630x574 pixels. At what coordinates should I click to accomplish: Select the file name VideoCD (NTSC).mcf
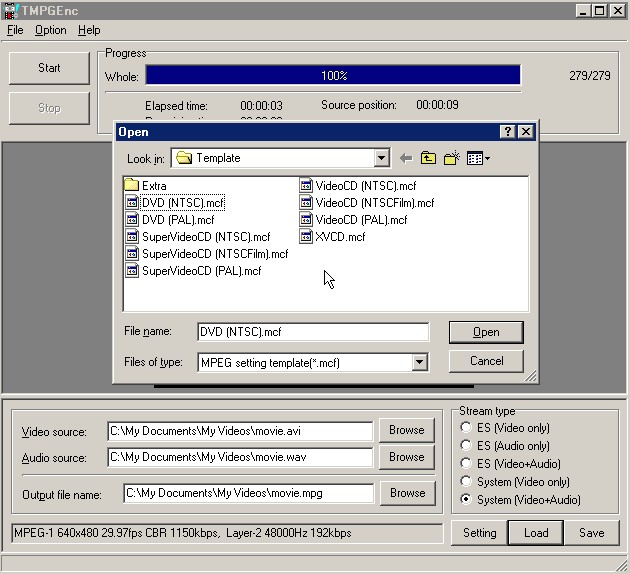[x=366, y=186]
